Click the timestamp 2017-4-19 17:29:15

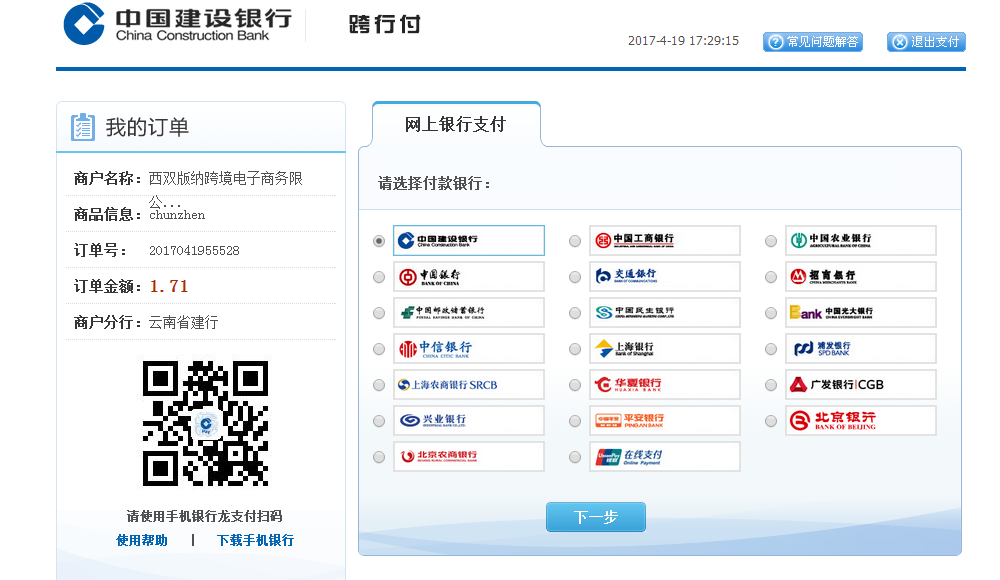coord(684,41)
